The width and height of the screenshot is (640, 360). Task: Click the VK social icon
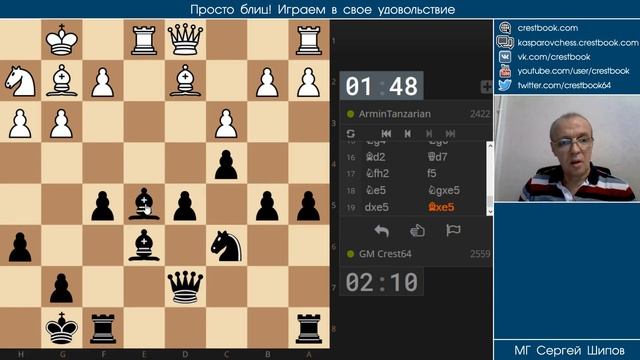(505, 57)
